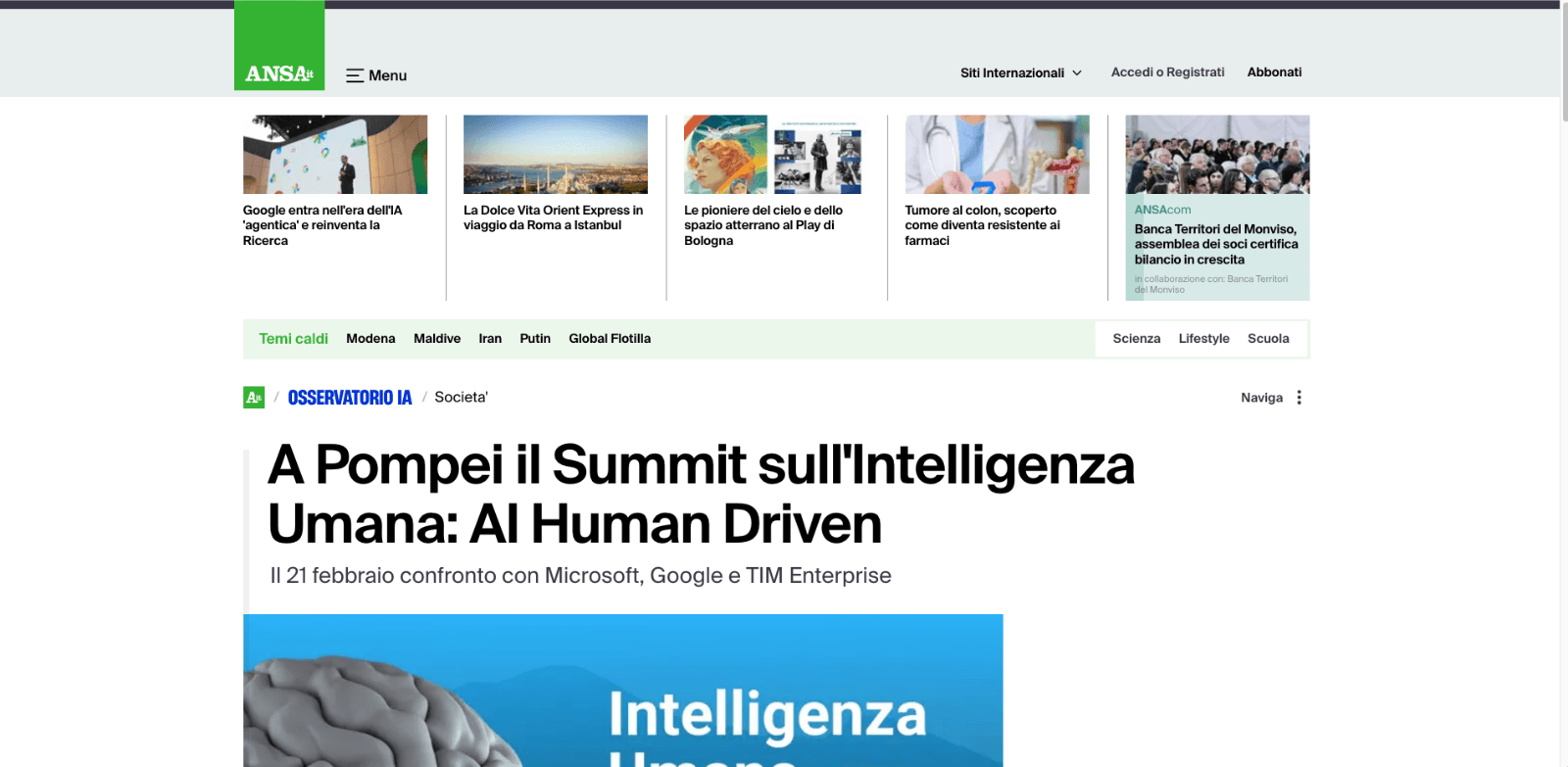Click Accedi o Registrati link
1568x767 pixels.
click(1167, 72)
